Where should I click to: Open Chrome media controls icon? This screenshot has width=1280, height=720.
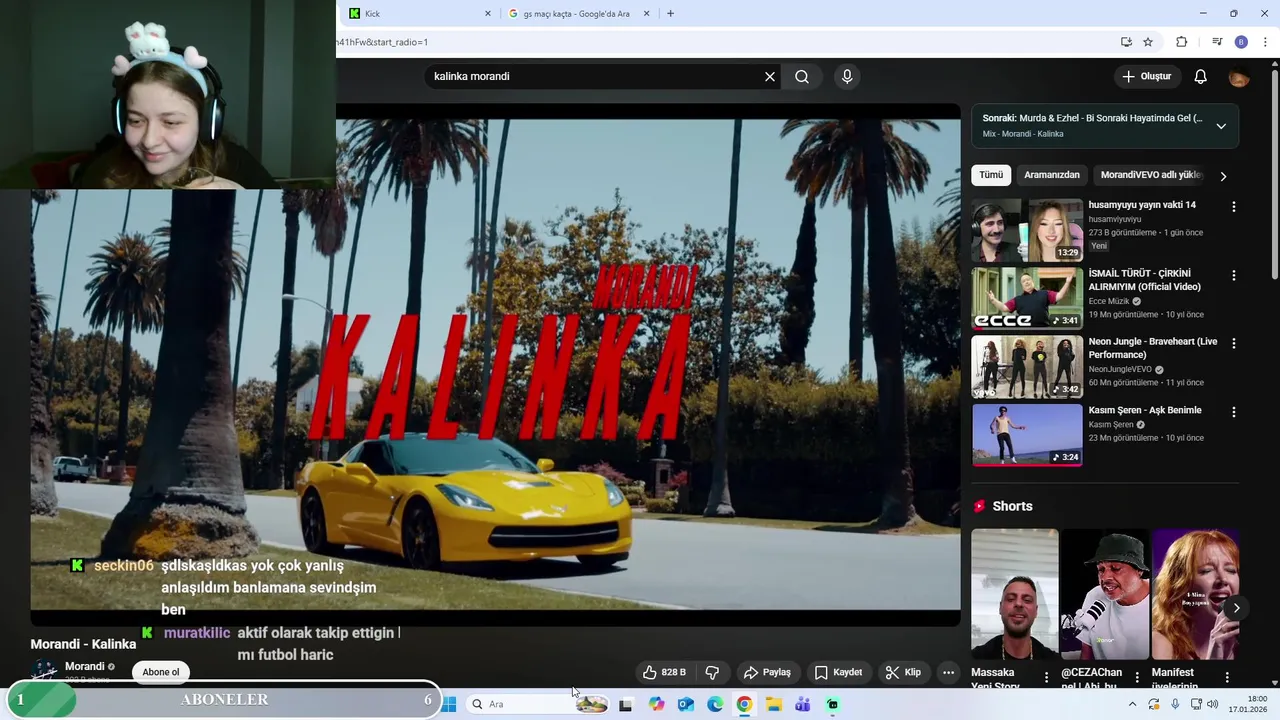tap(1217, 42)
